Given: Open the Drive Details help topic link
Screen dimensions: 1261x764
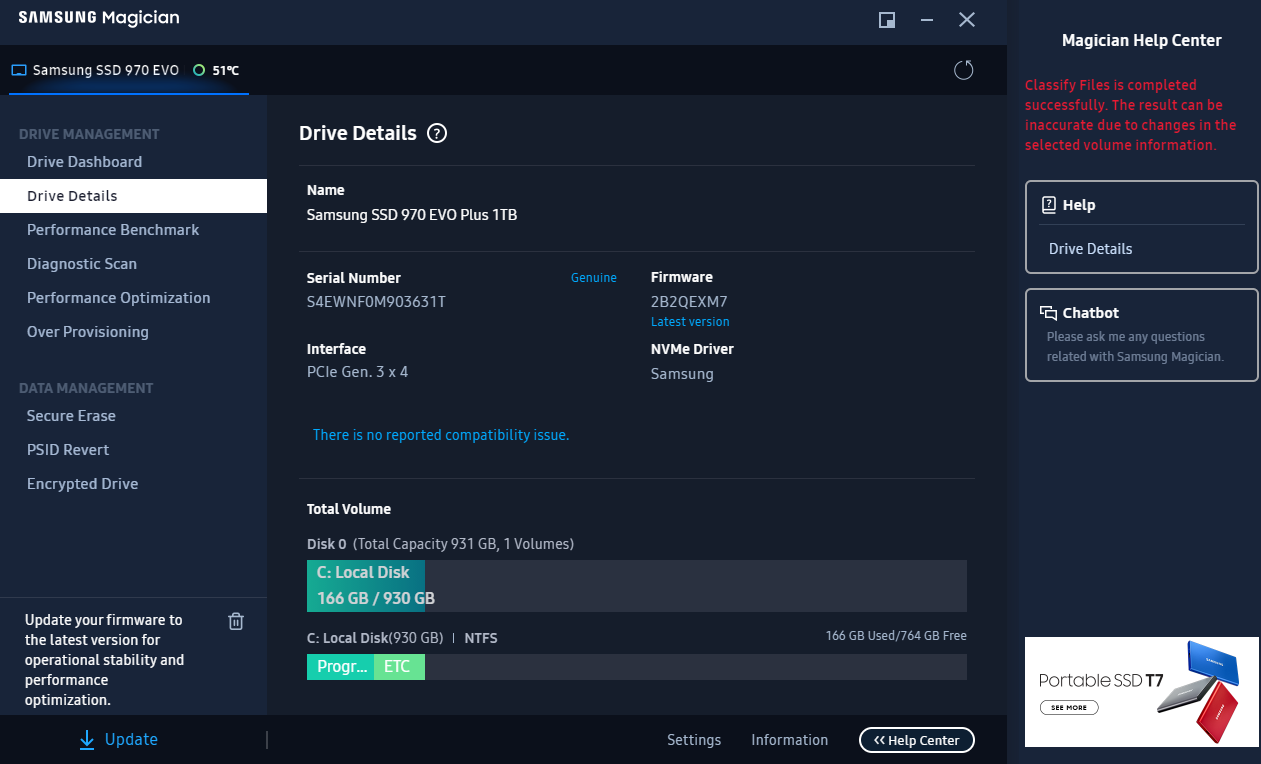Looking at the screenshot, I should point(1091,249).
